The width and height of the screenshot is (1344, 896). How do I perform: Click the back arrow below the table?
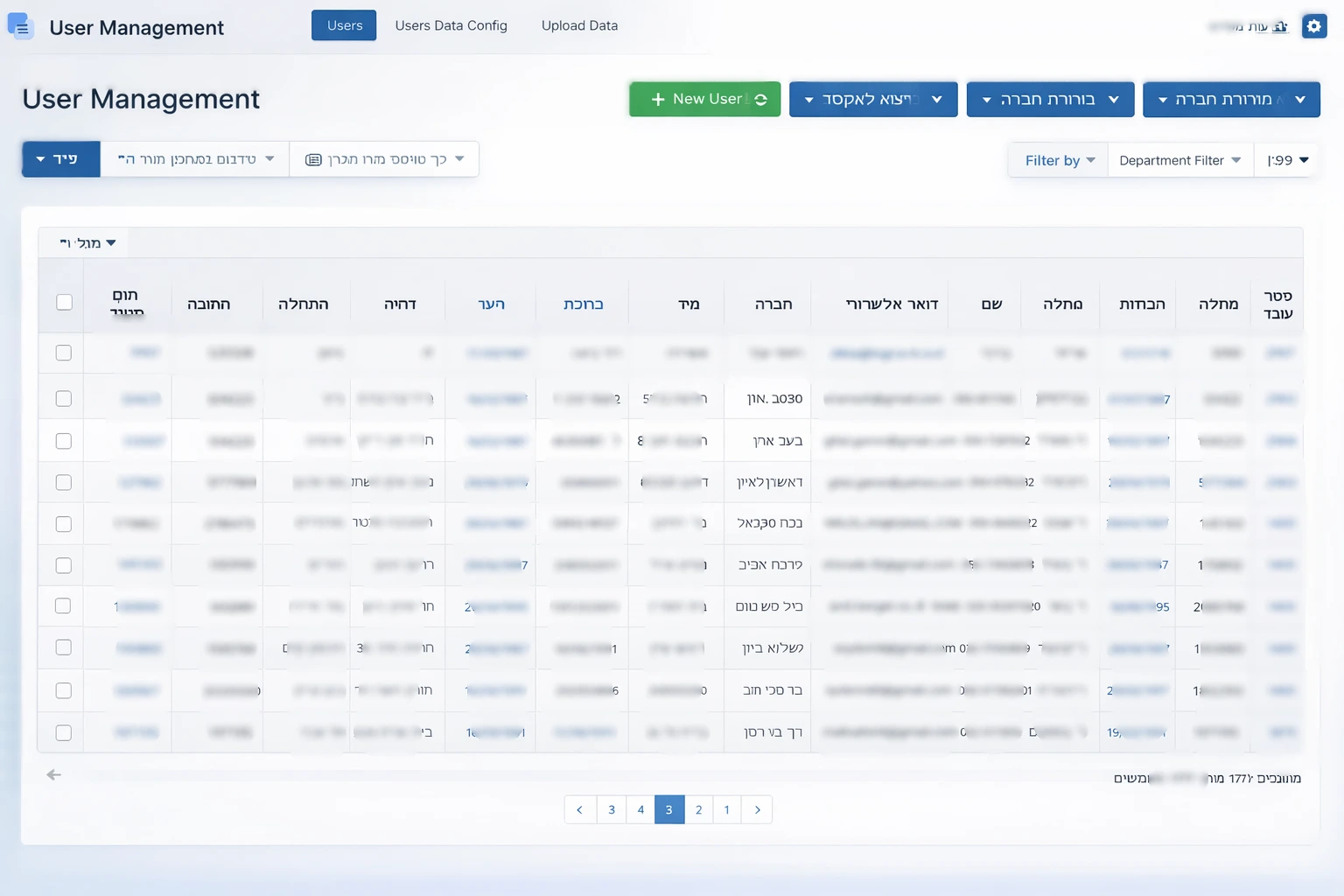click(53, 774)
